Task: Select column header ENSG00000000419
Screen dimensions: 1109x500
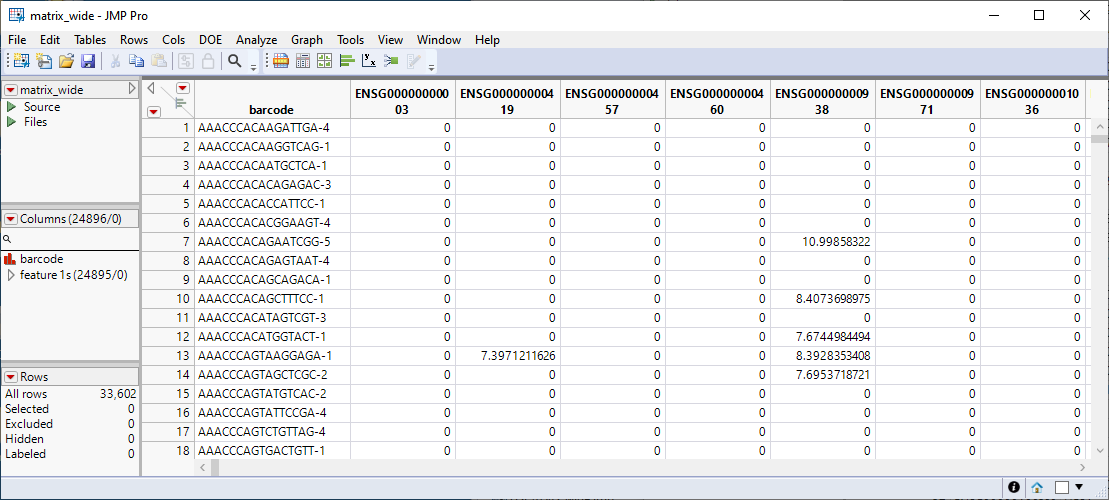Action: [508, 101]
